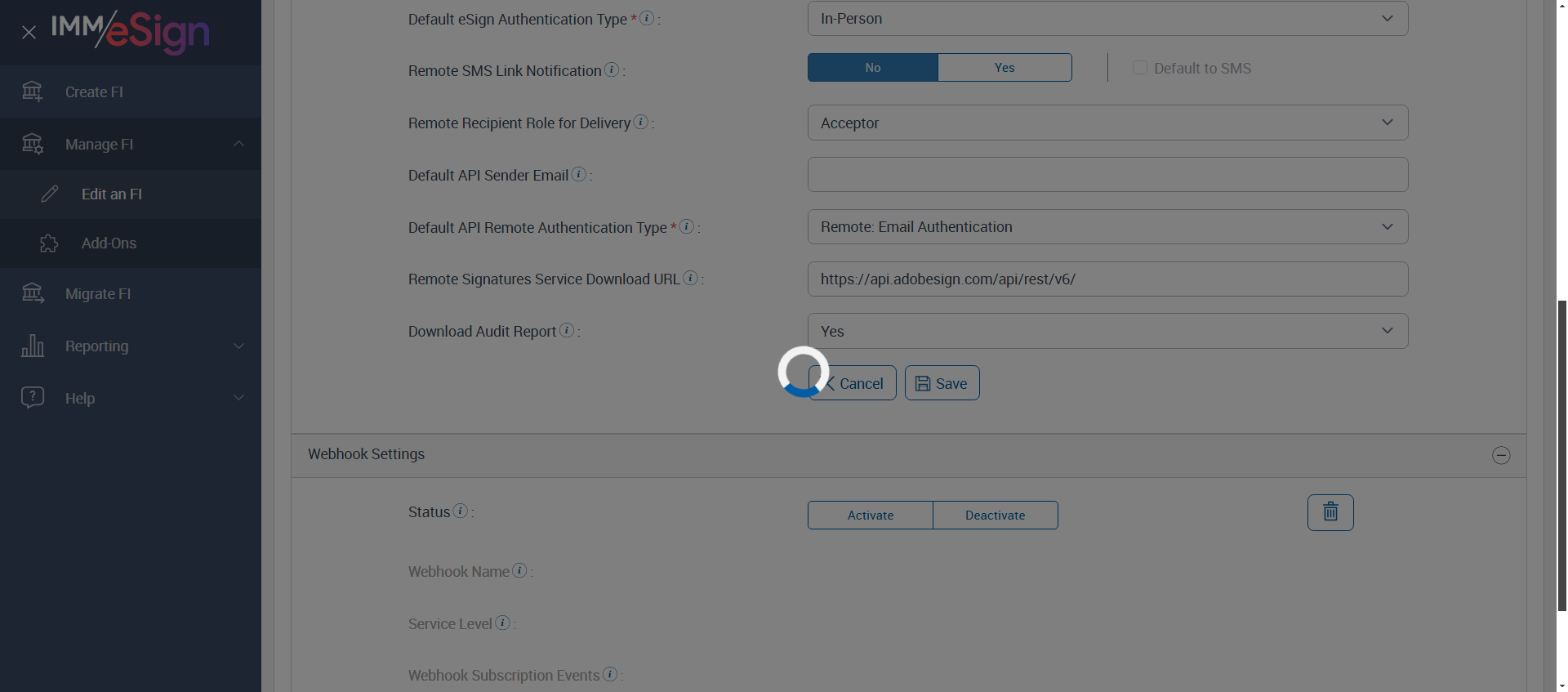This screenshot has height=692, width=1568.
Task: Close sidebar with the X icon
Action: [x=29, y=33]
